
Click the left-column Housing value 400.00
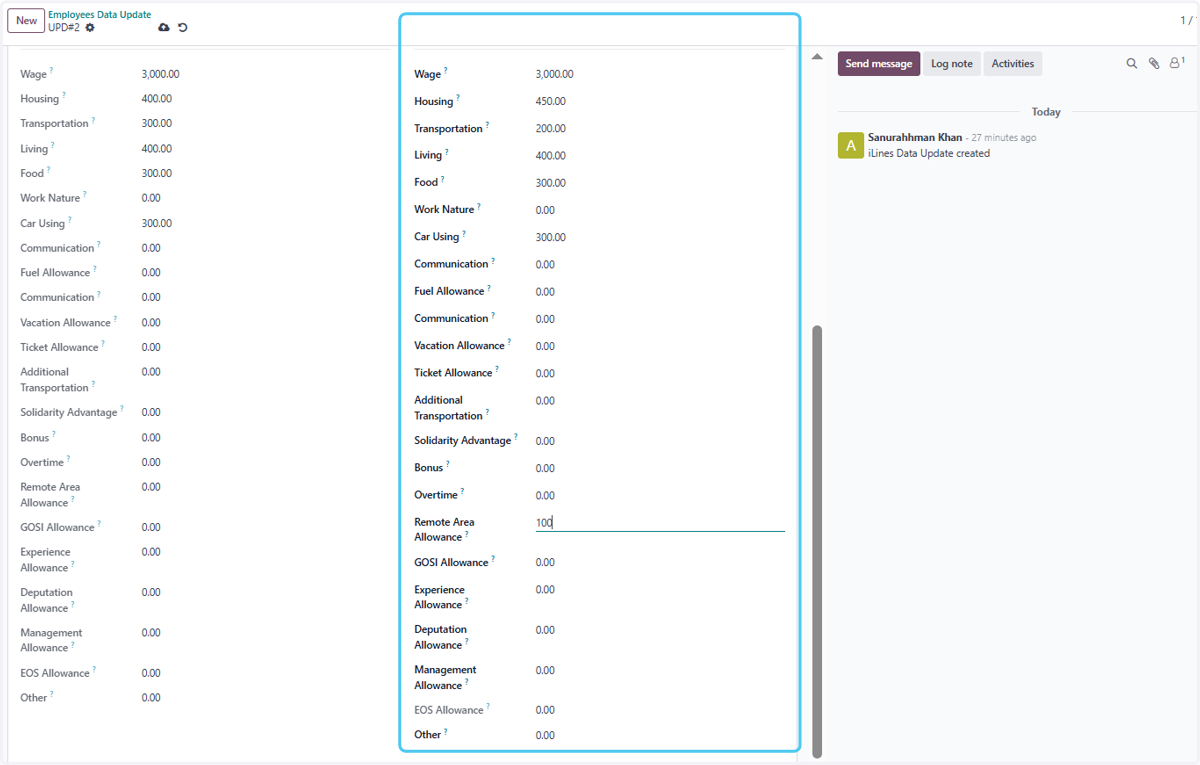(157, 98)
